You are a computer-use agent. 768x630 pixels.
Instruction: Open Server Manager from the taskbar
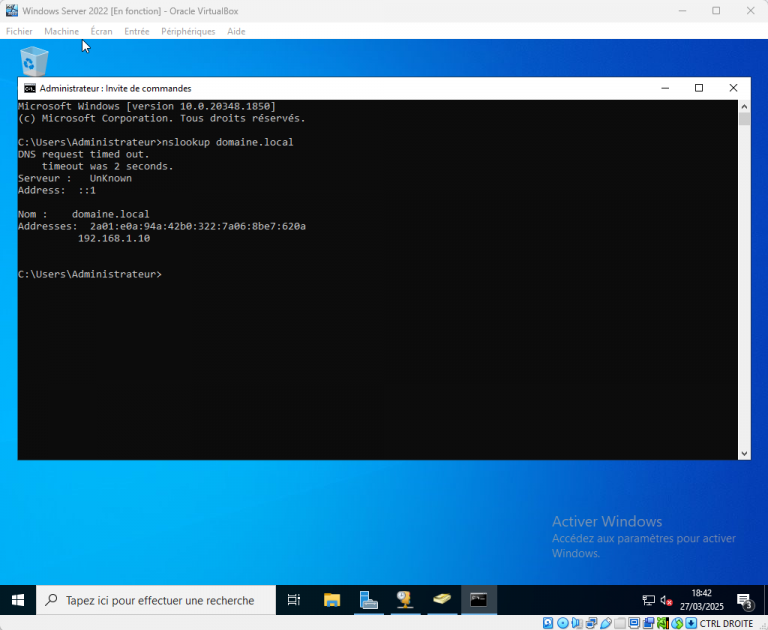(369, 600)
